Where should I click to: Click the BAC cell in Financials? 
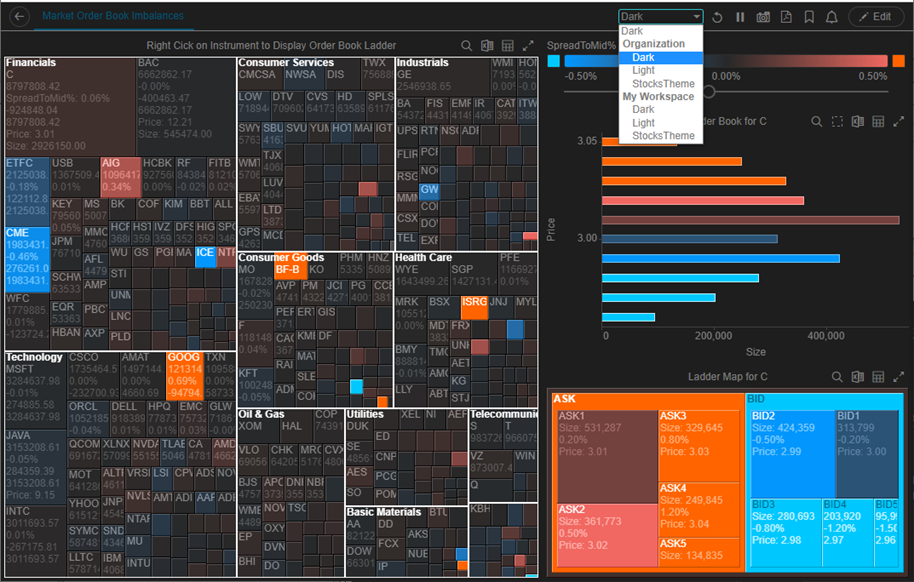tap(186, 107)
